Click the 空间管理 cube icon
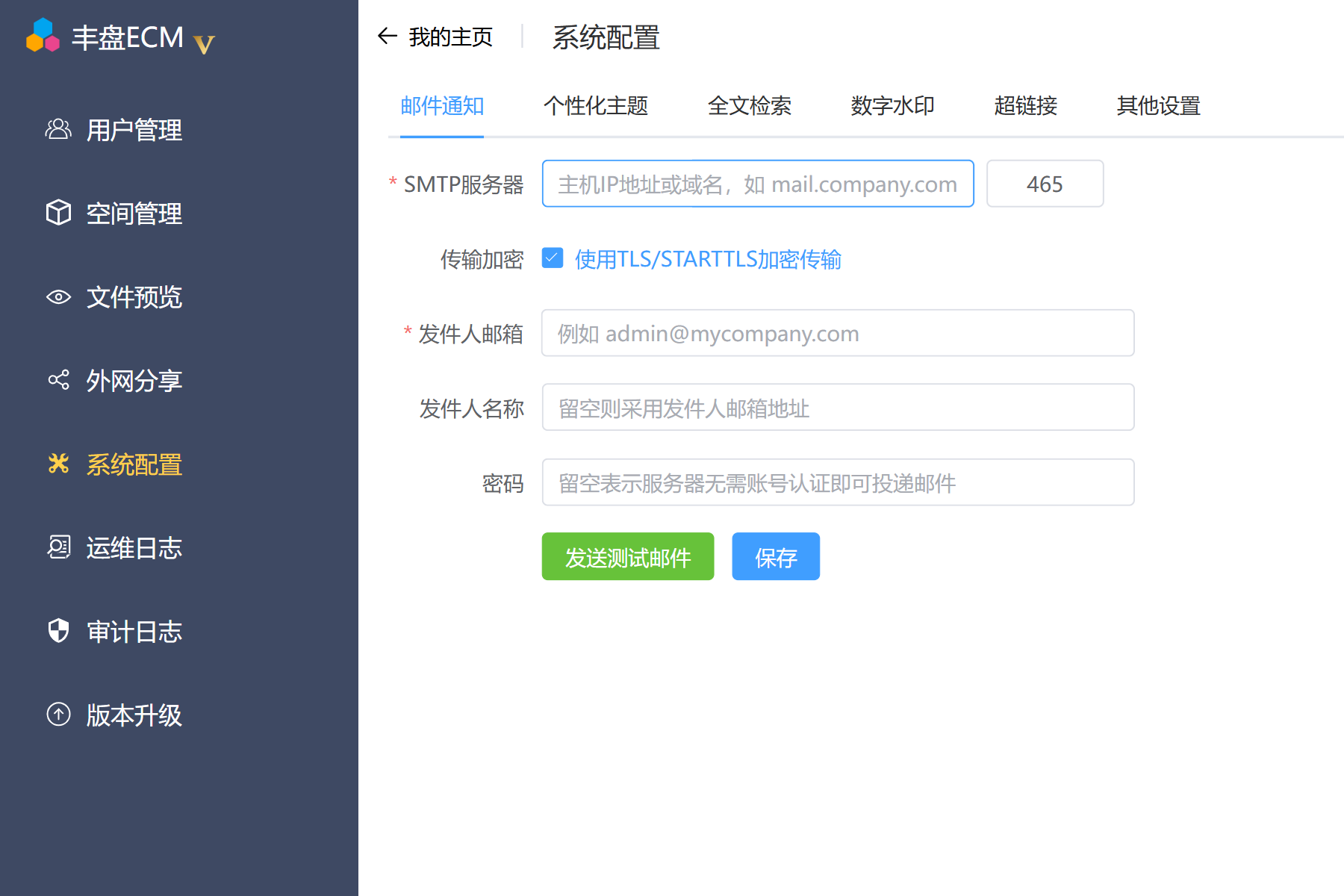 click(58, 214)
